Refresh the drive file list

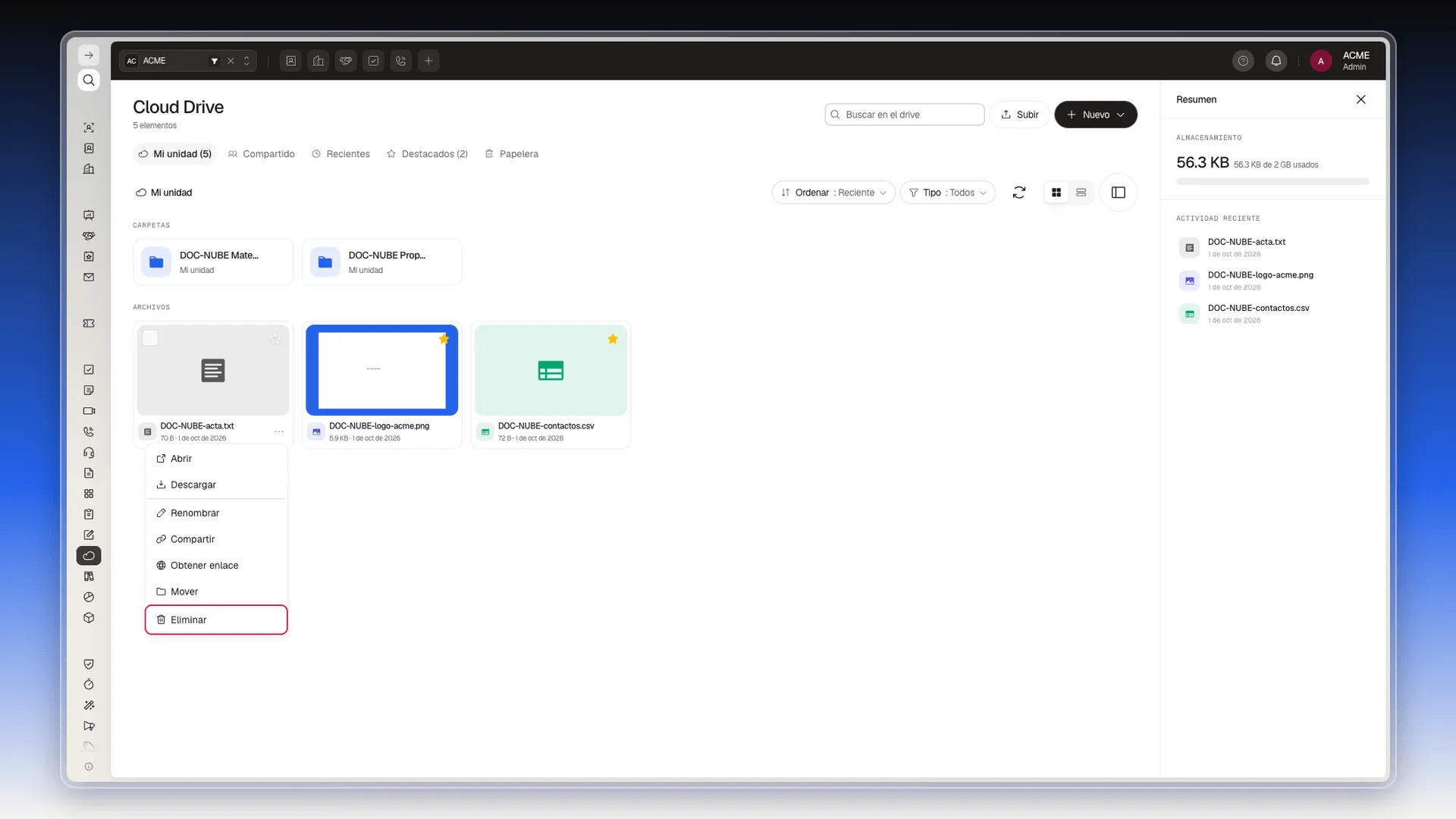[1019, 193]
